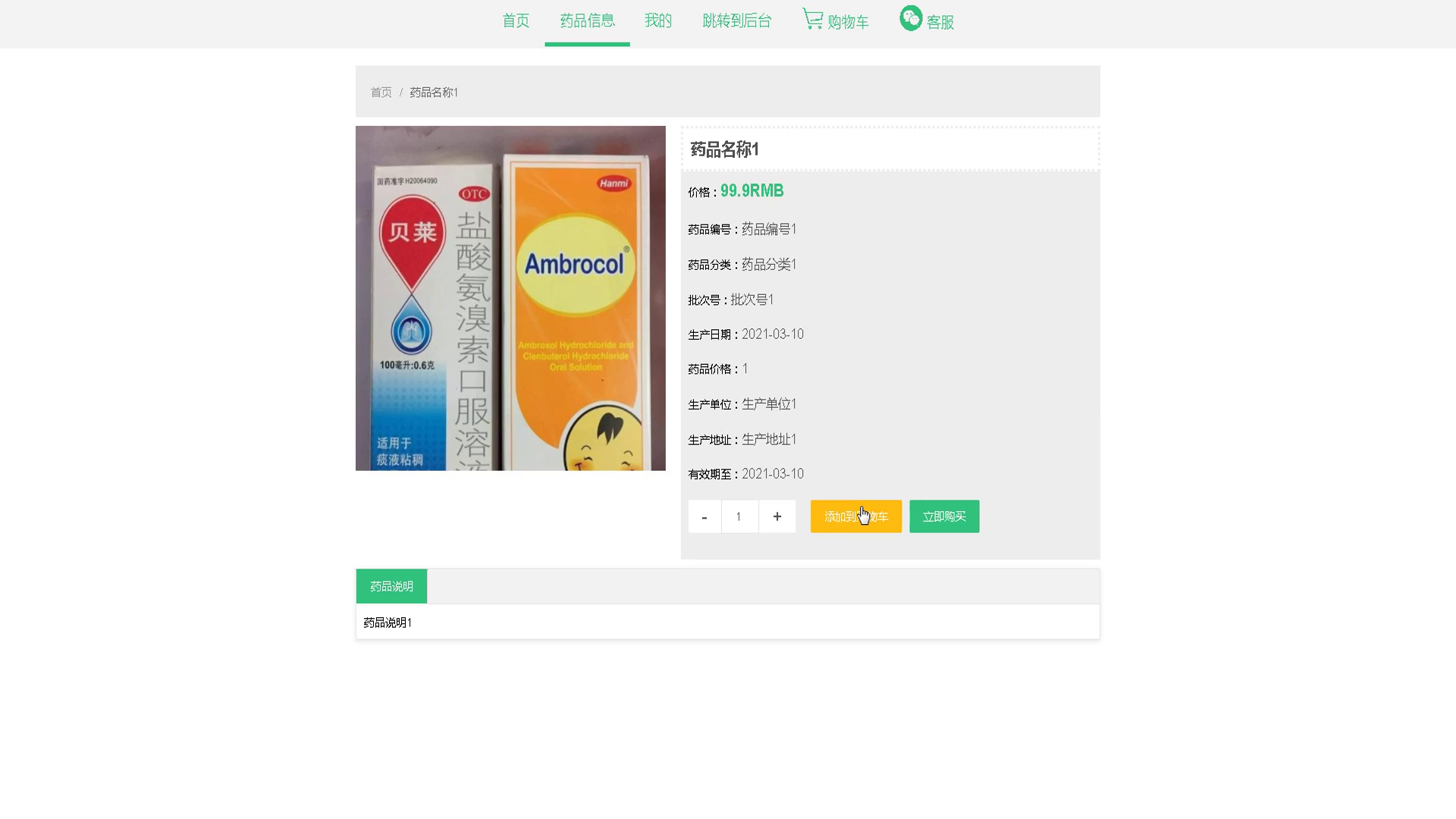The height and width of the screenshot is (819, 1456).
Task: Select the 药品信息 navigation tab
Action: (x=587, y=21)
